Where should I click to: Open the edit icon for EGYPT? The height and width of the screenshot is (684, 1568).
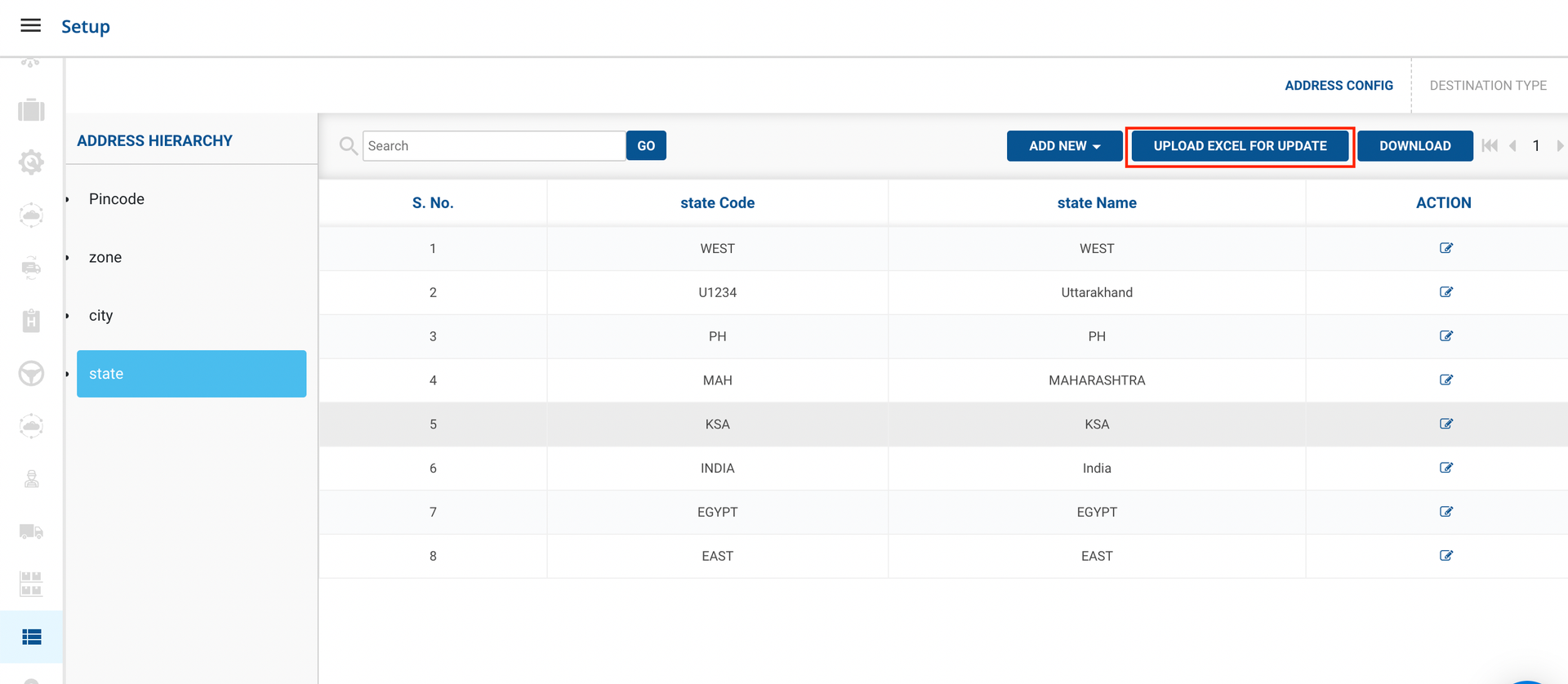(1445, 512)
